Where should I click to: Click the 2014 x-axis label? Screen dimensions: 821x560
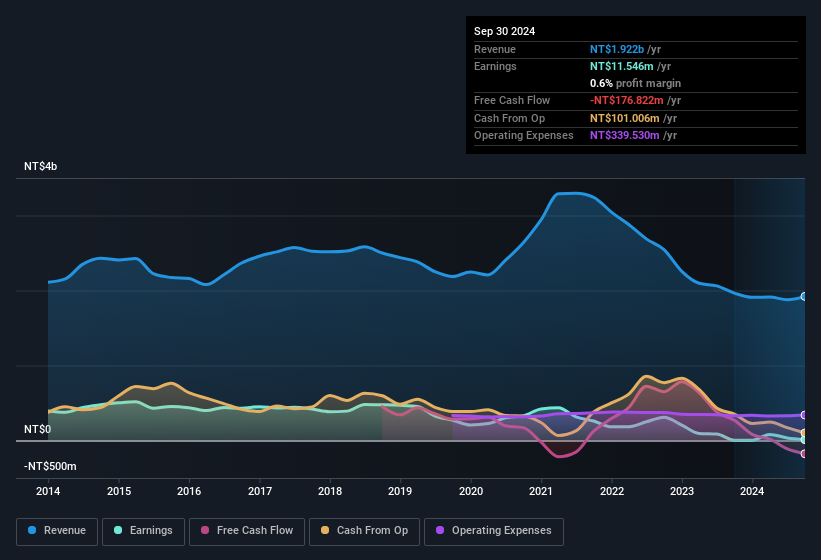(48, 491)
